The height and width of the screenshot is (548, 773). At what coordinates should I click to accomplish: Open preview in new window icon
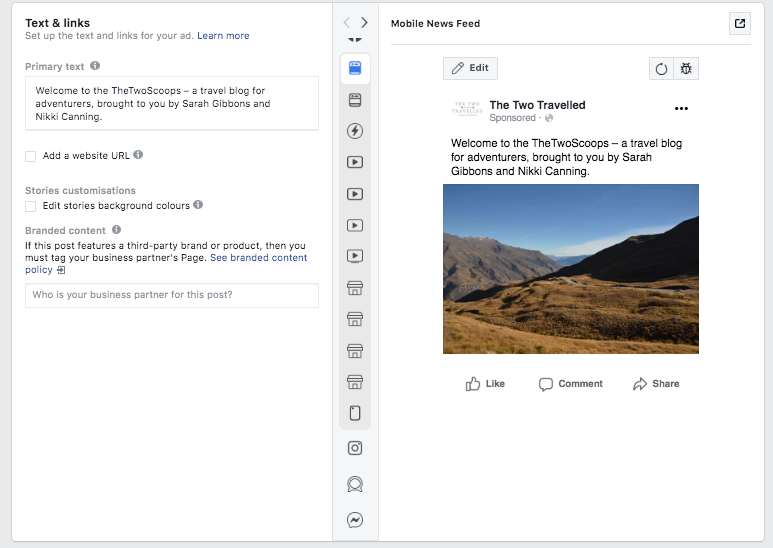pyautogui.click(x=740, y=23)
